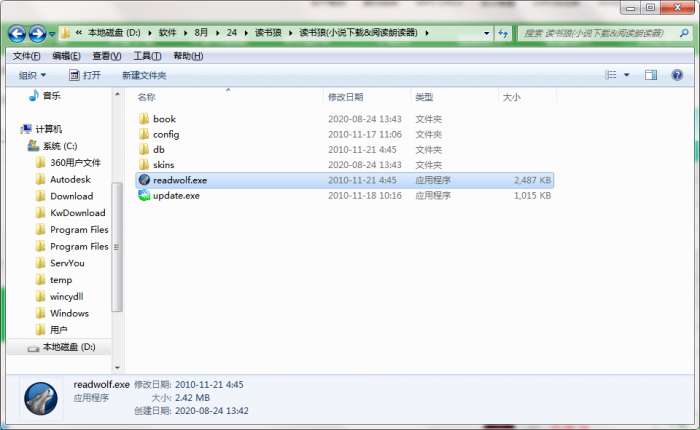Viewport: 700px width, 430px height.
Task: Expand breadcrumb arrow after 读书狼 segment
Action: 290,33
